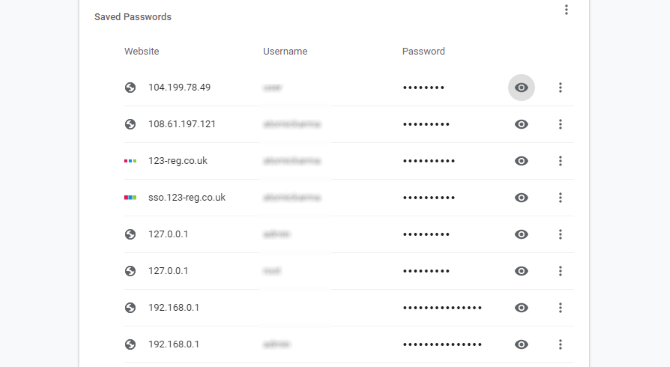670x367 pixels.
Task: Click globe icon beside 108.61.197.121
Action: 130,124
